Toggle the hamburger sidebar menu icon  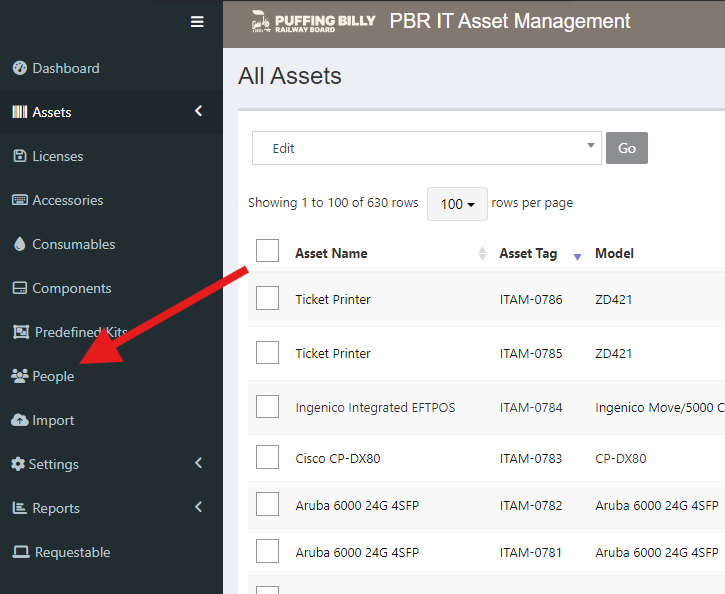[x=197, y=22]
